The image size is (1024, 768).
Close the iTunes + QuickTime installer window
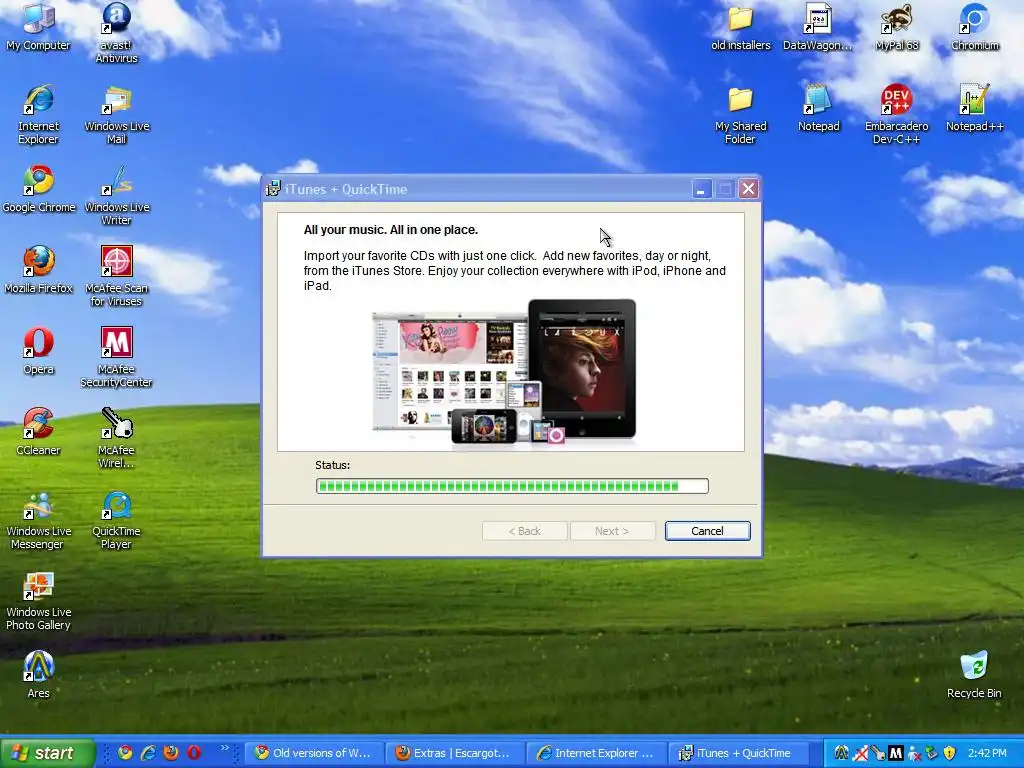click(x=748, y=189)
